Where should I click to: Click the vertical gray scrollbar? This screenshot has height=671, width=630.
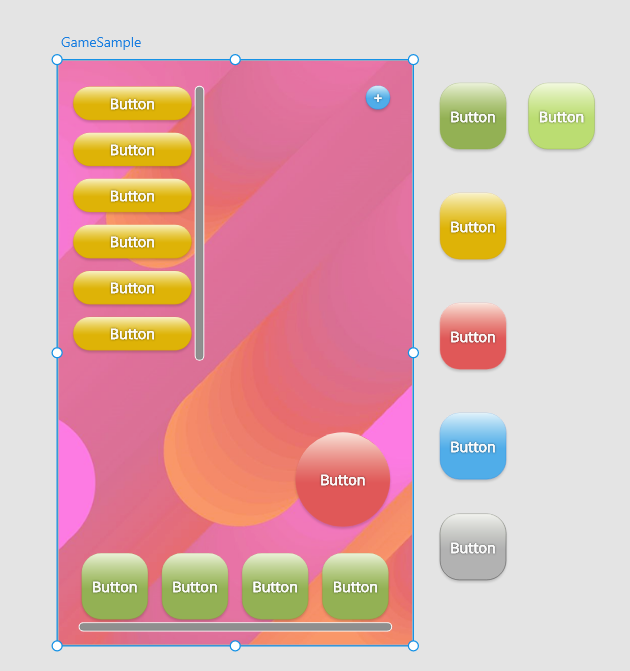199,223
